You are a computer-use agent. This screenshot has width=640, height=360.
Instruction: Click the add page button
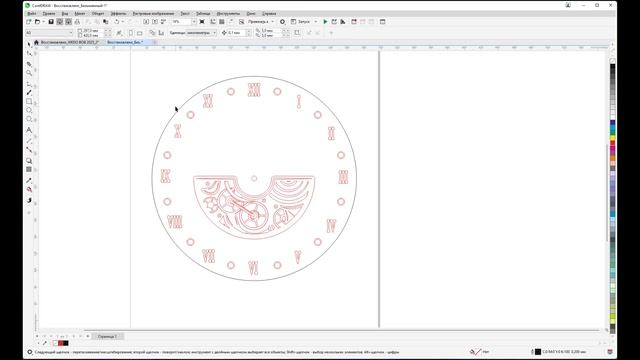(88, 336)
